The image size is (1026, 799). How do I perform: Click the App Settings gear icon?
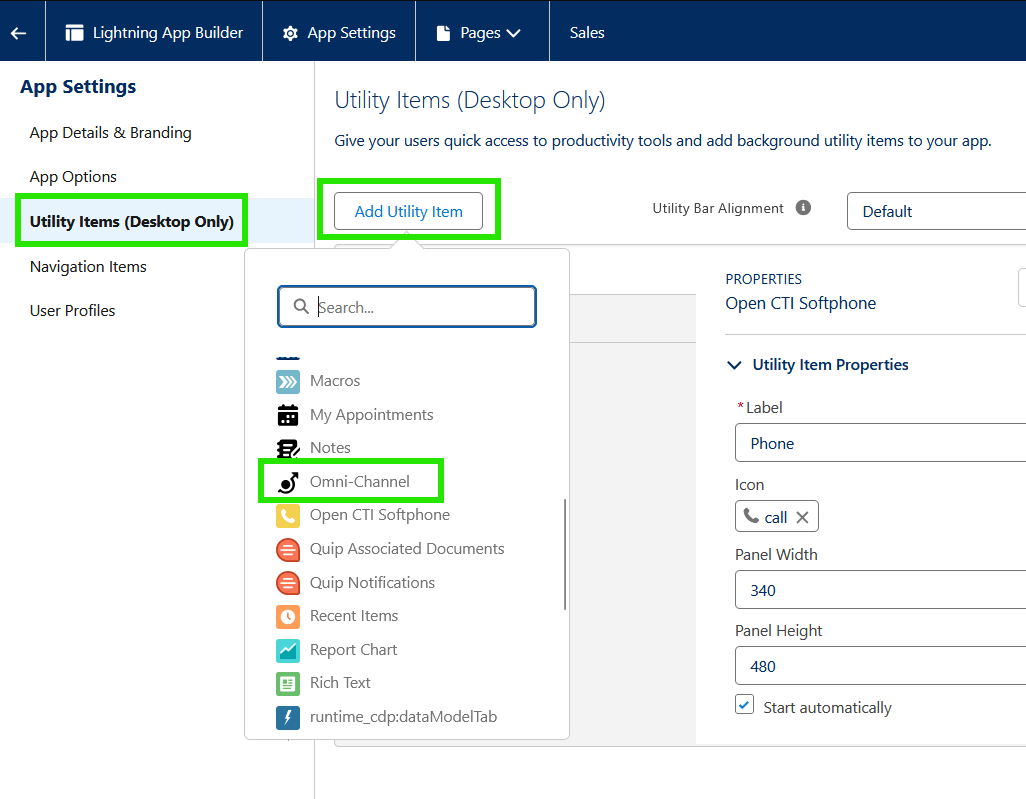(290, 33)
